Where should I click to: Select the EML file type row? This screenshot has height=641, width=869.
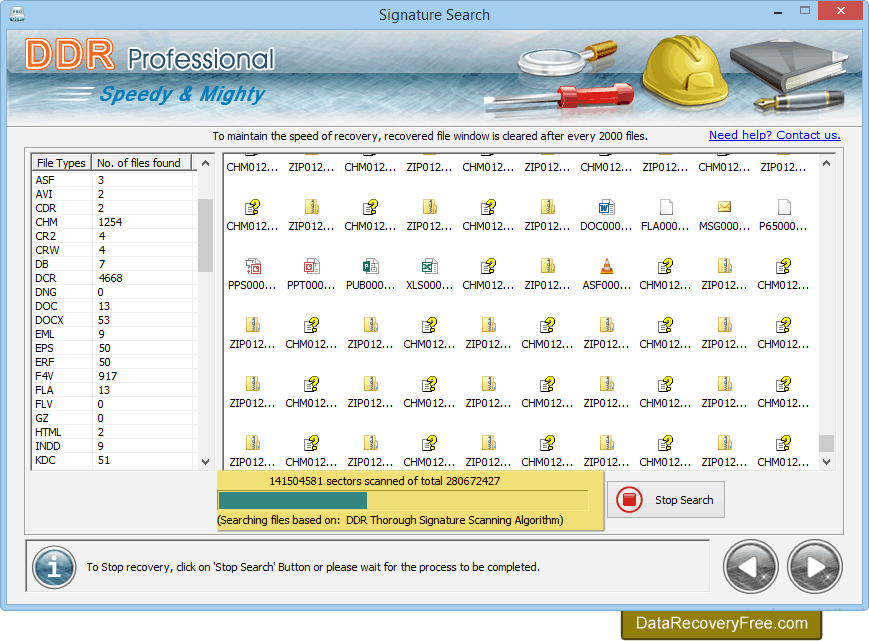click(114, 334)
